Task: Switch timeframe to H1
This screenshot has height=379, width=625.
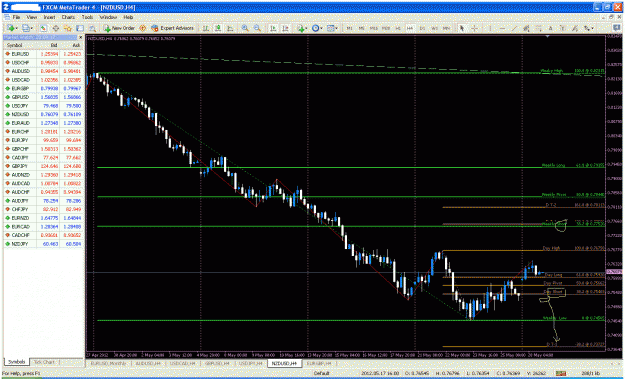Action: tap(398, 28)
